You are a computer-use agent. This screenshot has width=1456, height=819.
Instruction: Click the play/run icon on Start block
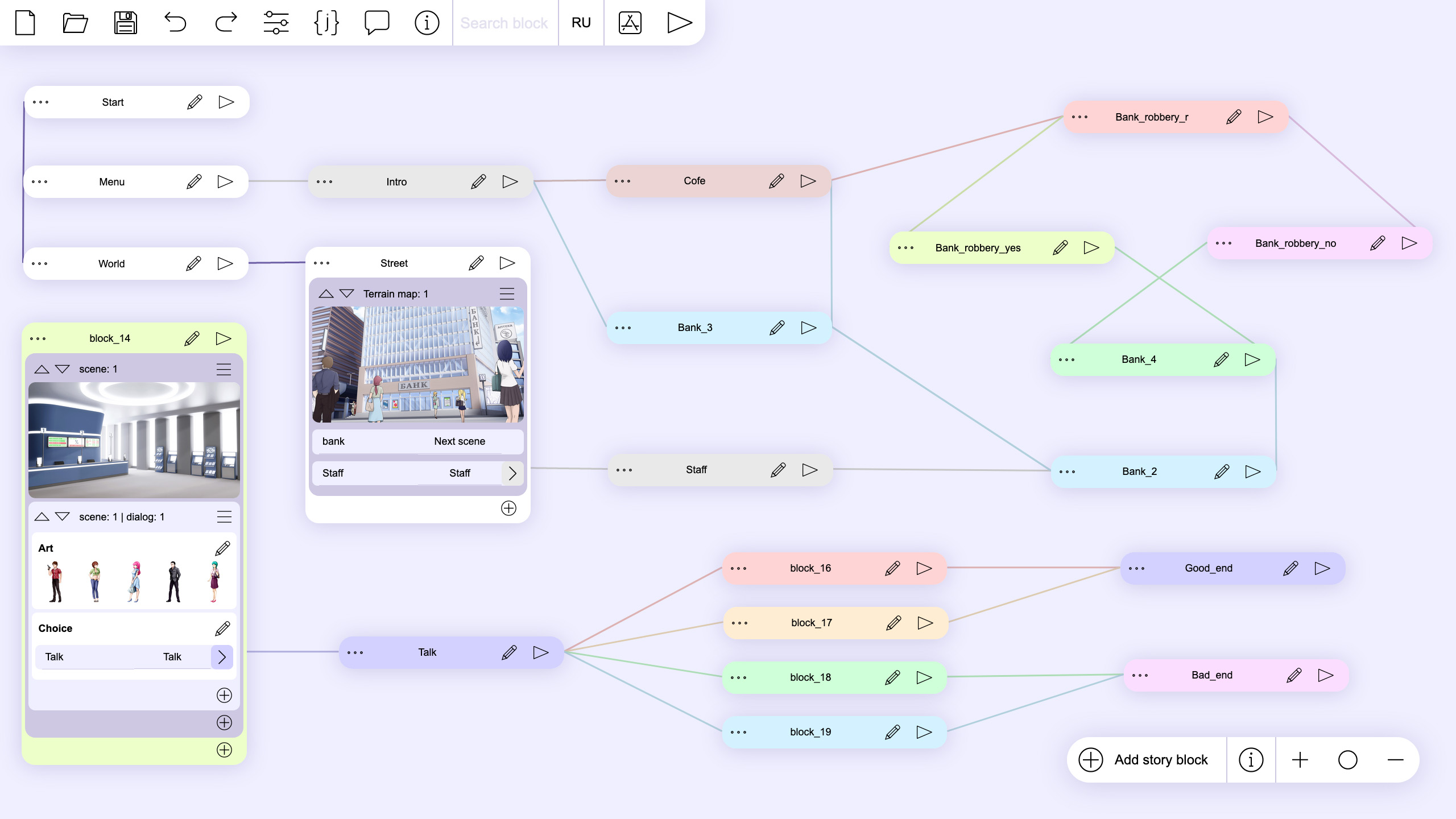tap(225, 101)
